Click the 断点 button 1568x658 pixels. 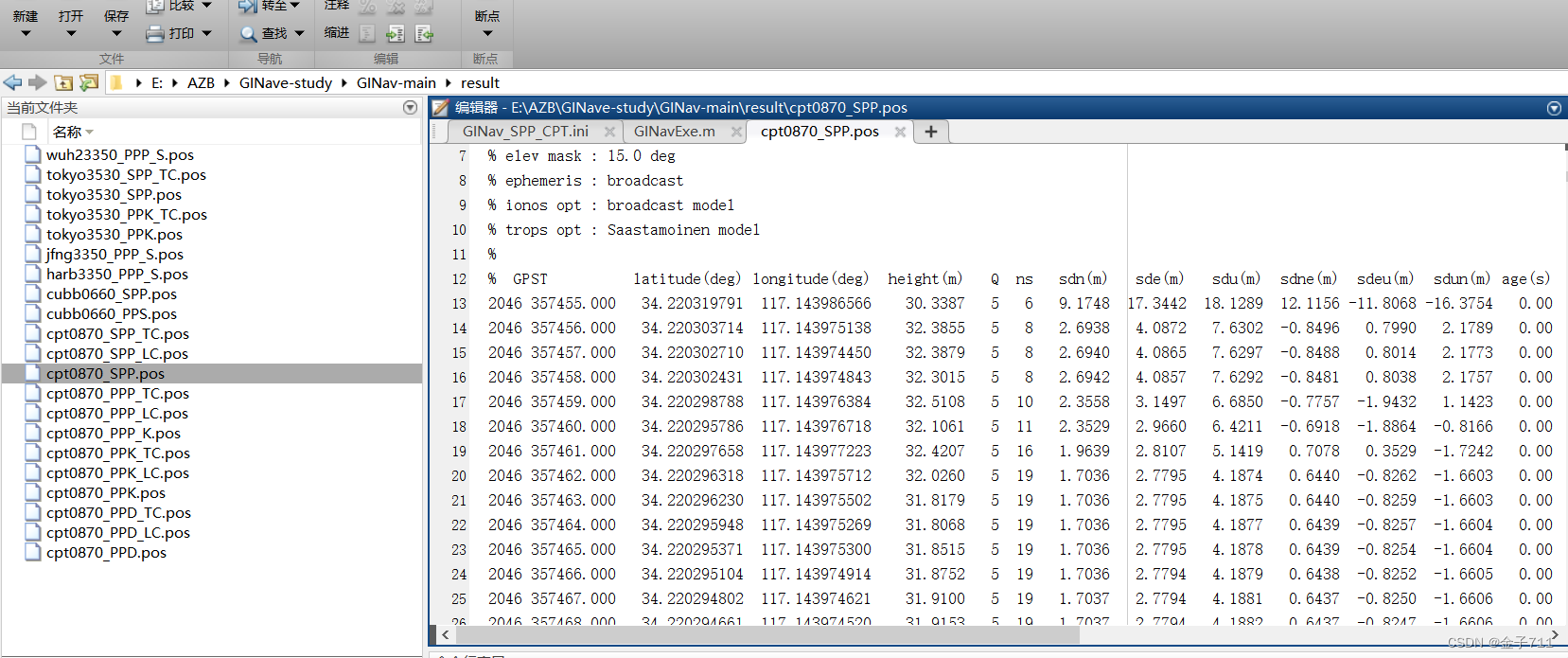coord(487,16)
